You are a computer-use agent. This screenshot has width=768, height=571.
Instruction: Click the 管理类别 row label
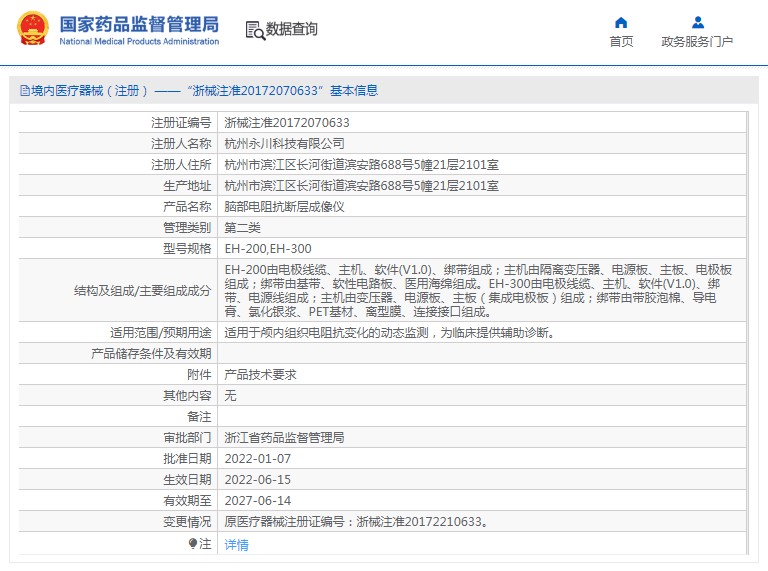pos(187,228)
